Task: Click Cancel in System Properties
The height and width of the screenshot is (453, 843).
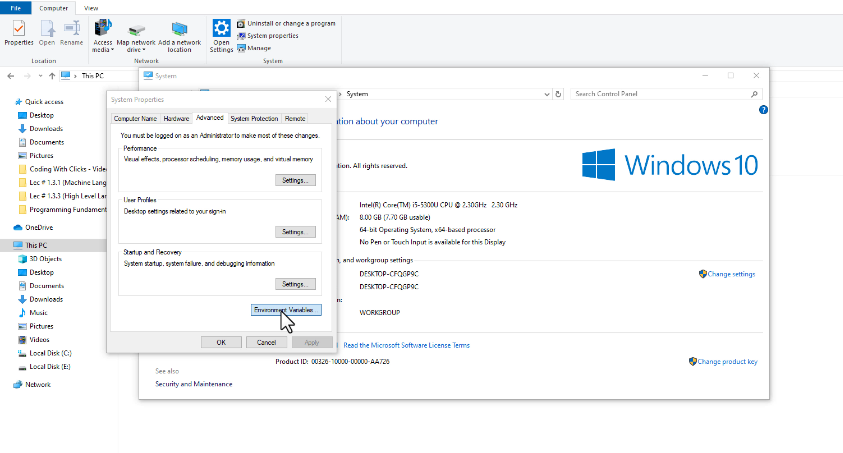Action: tap(266, 342)
